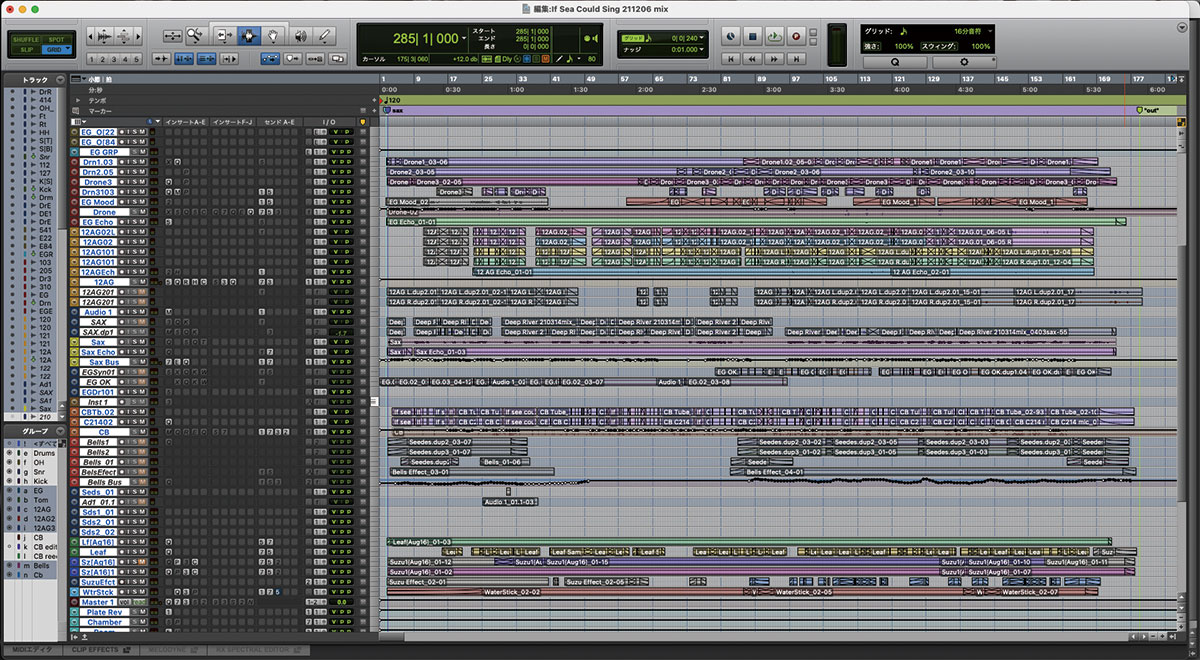Mute the EG GRP track
Screen dimensions: 1200x660
click(142, 152)
